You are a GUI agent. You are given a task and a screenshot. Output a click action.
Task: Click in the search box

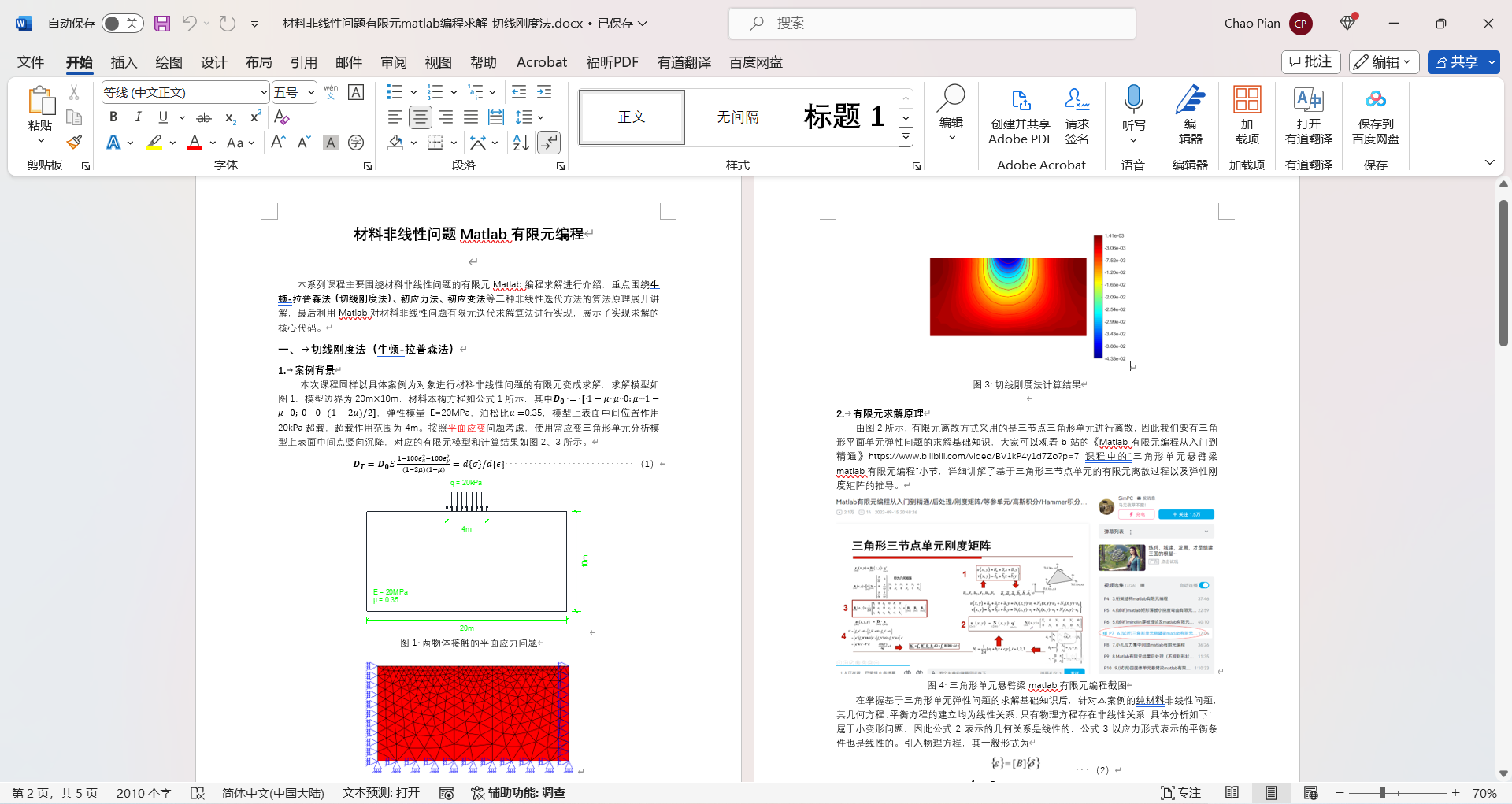pyautogui.click(x=932, y=24)
